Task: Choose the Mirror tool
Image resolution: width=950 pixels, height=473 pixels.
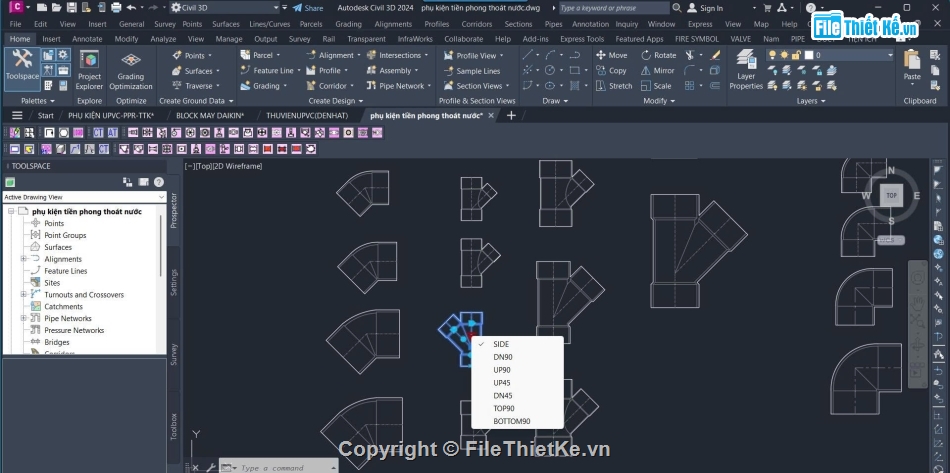Action: click(x=658, y=71)
